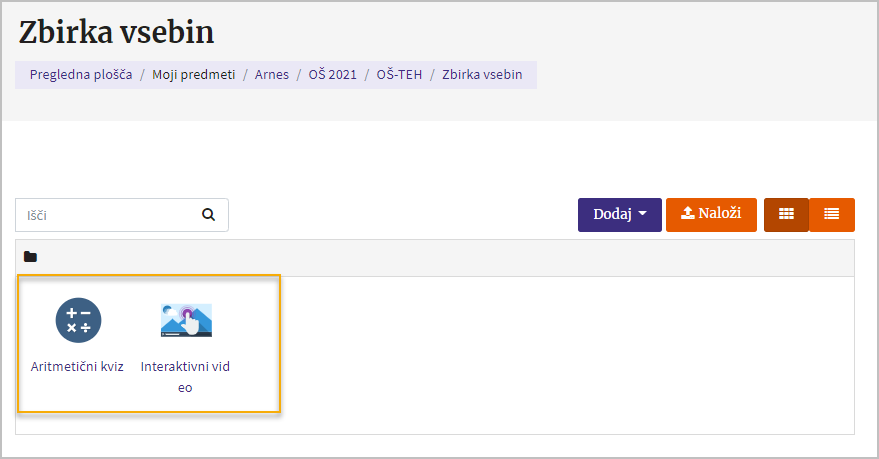Go to Pregledna plošča breadcrumb
This screenshot has width=879, height=459.
click(81, 74)
